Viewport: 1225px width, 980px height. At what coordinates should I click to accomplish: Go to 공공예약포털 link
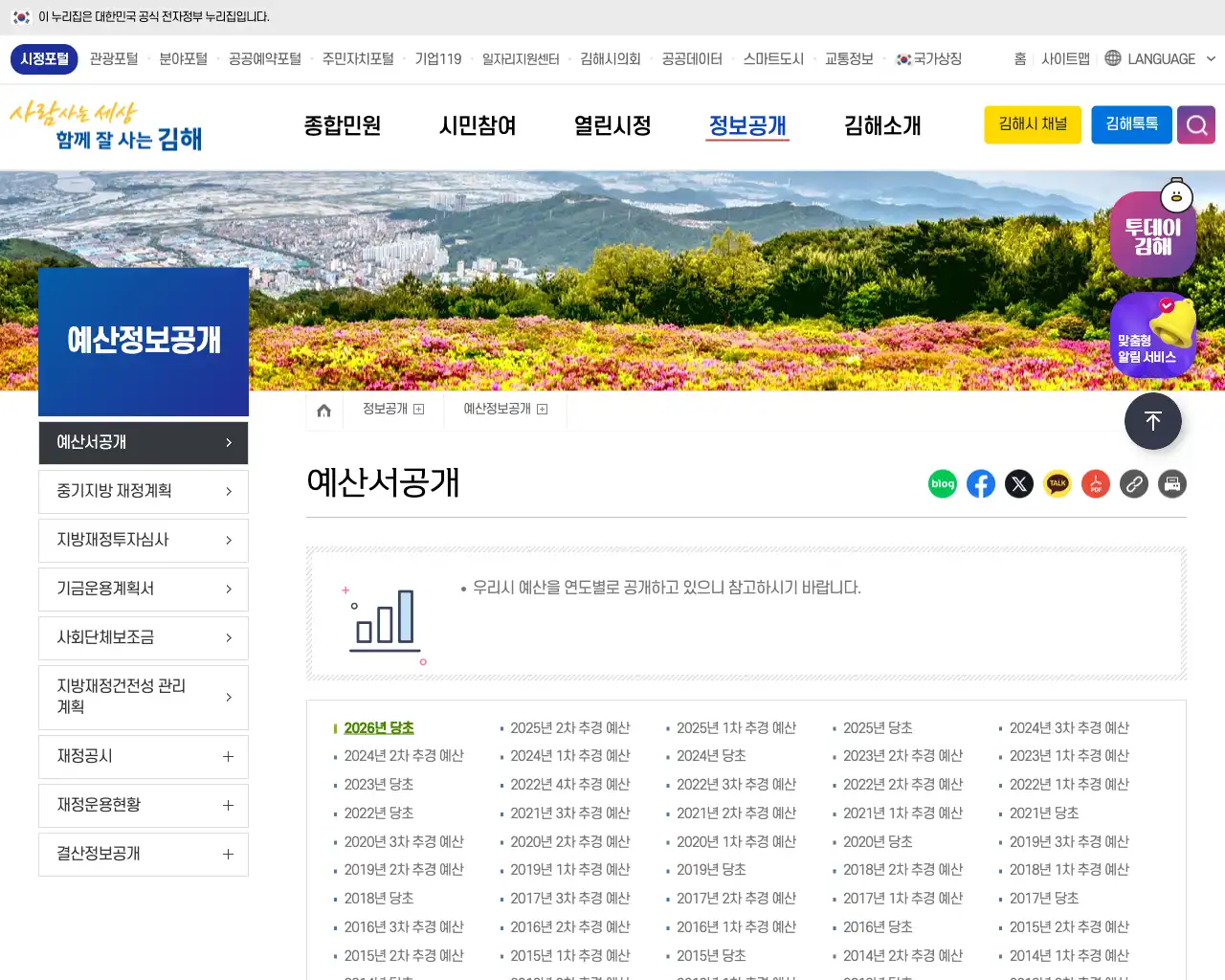tap(265, 59)
